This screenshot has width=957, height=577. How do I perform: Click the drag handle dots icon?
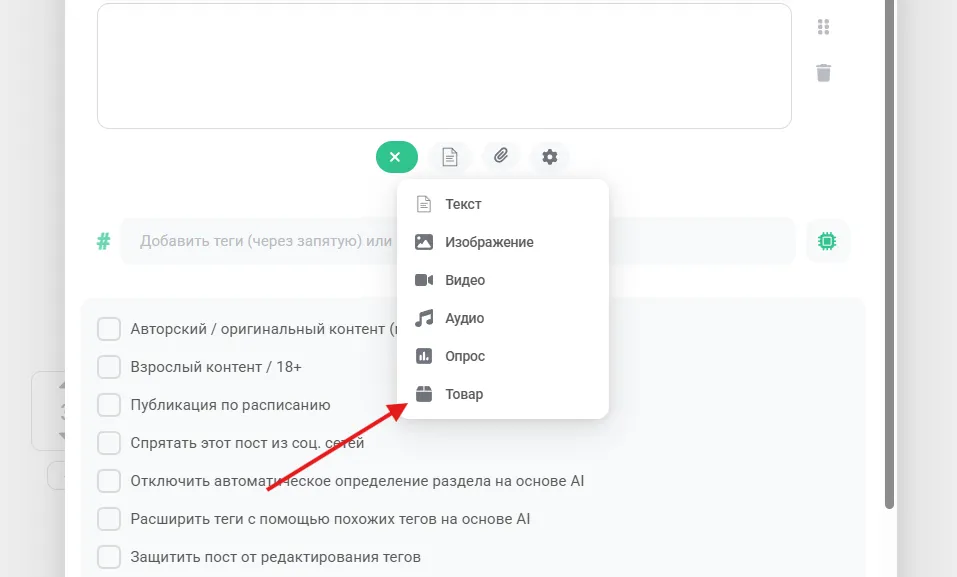pyautogui.click(x=823, y=27)
